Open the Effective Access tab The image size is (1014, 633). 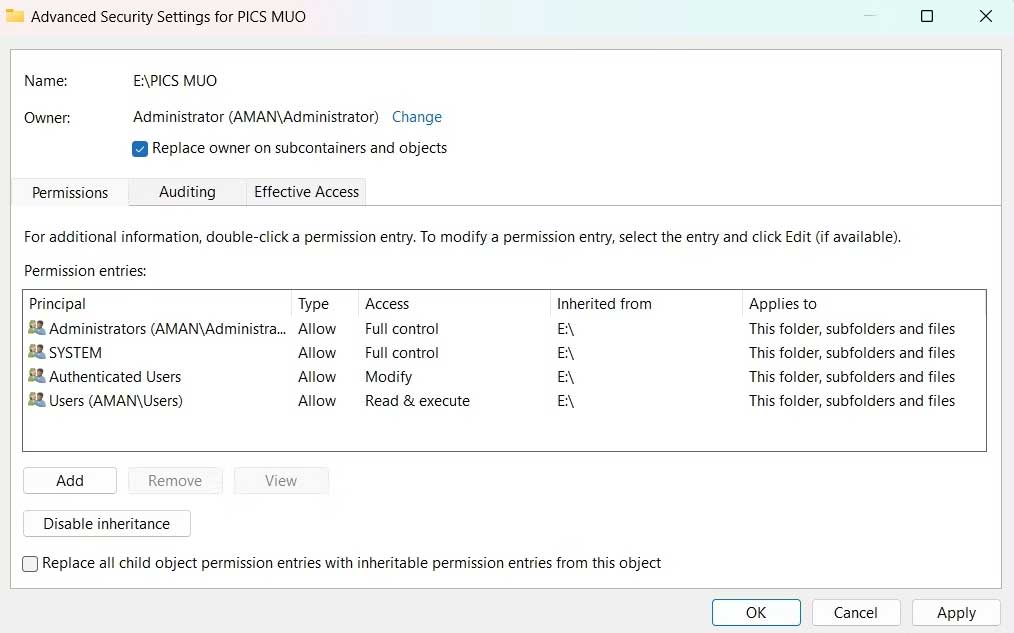(305, 192)
